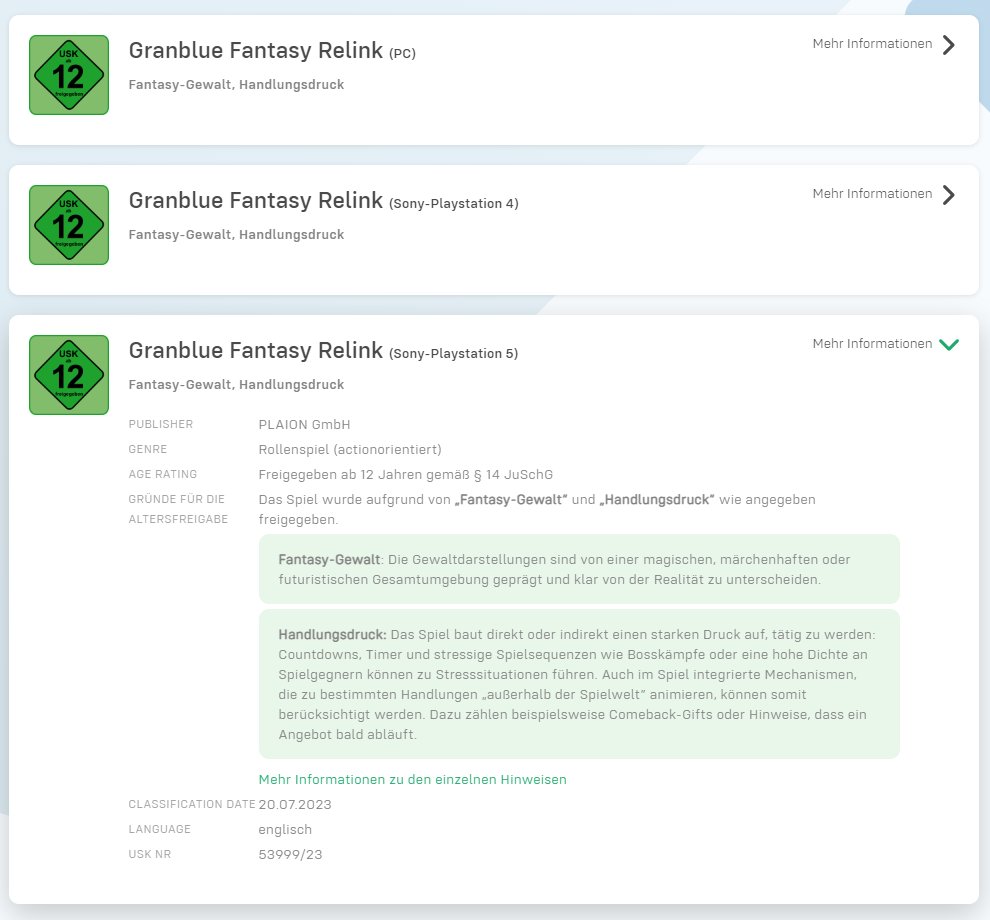Click USK 12 badge for Playstation 5 version

pyautogui.click(x=69, y=375)
